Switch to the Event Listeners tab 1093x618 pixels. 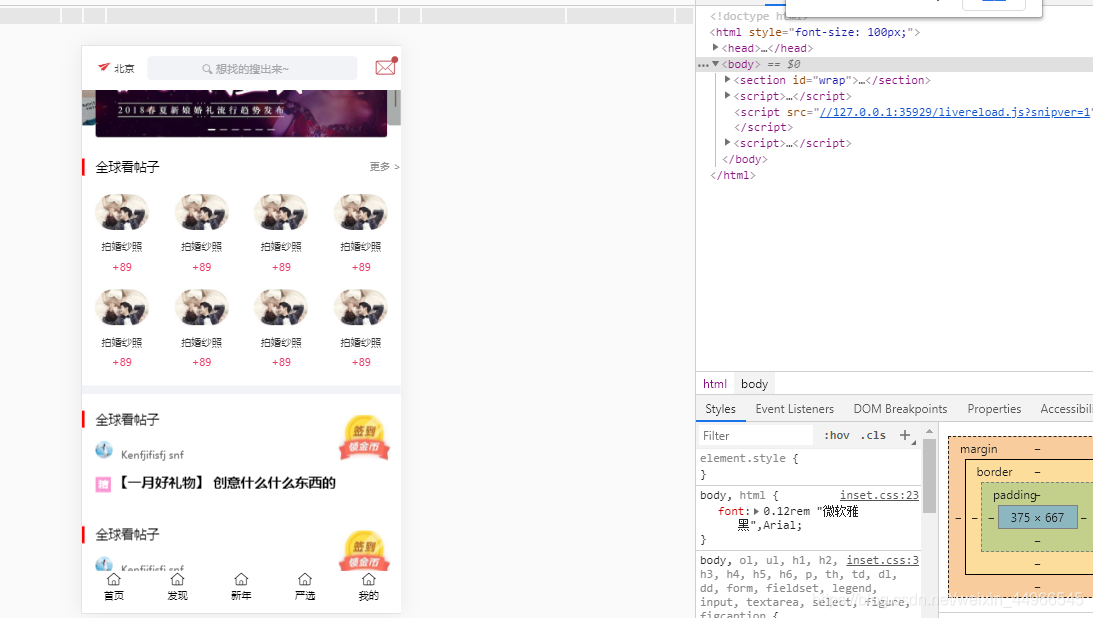(795, 409)
